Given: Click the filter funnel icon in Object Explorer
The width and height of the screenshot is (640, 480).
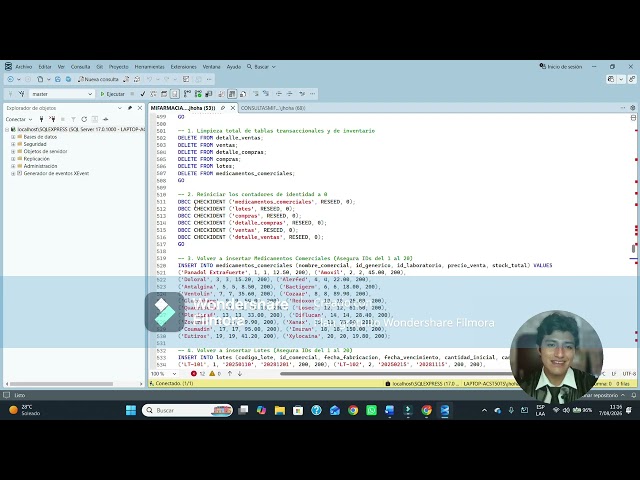Looking at the screenshot, I should point(73,119).
